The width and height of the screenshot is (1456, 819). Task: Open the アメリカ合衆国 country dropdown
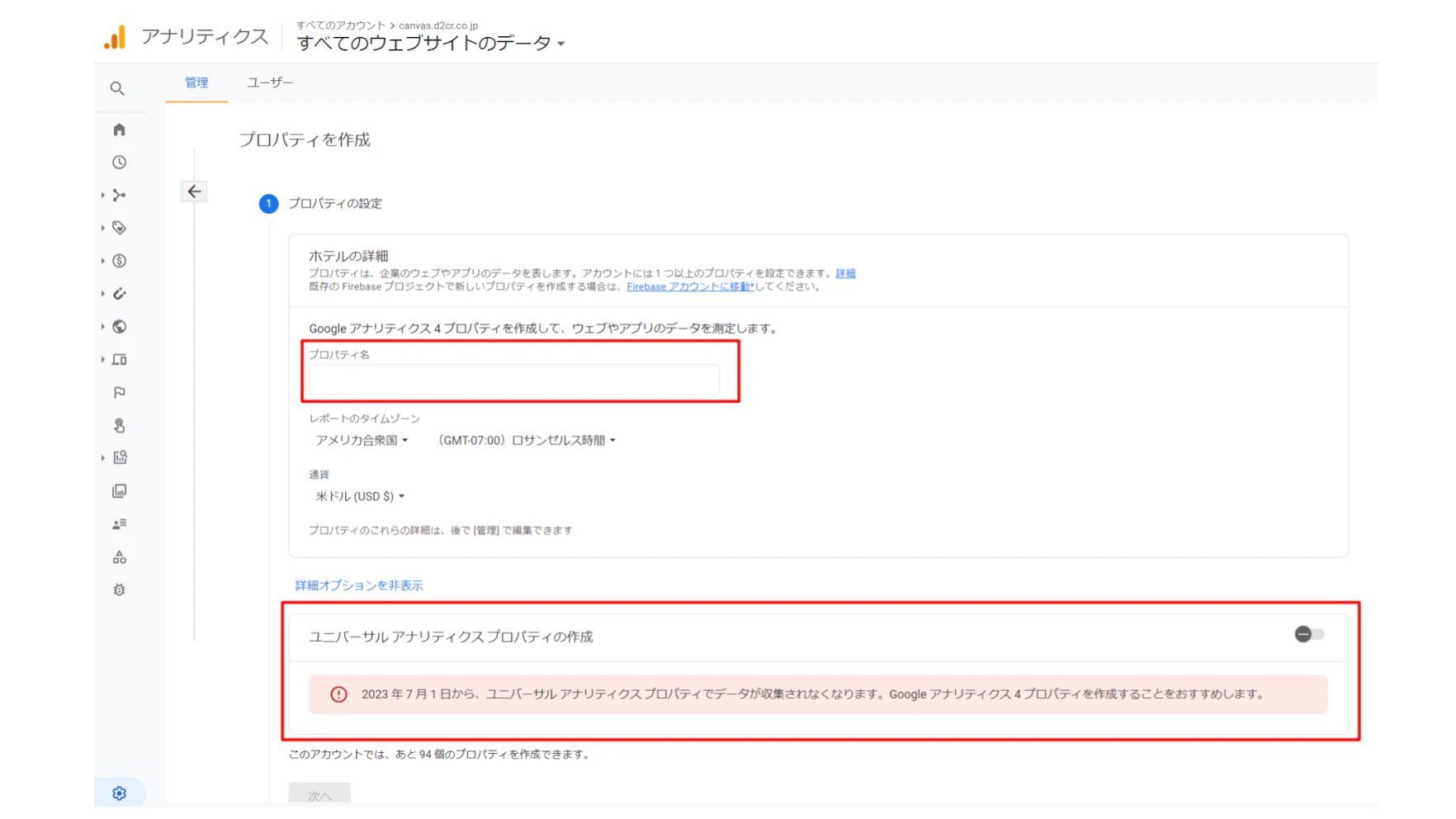tap(362, 440)
